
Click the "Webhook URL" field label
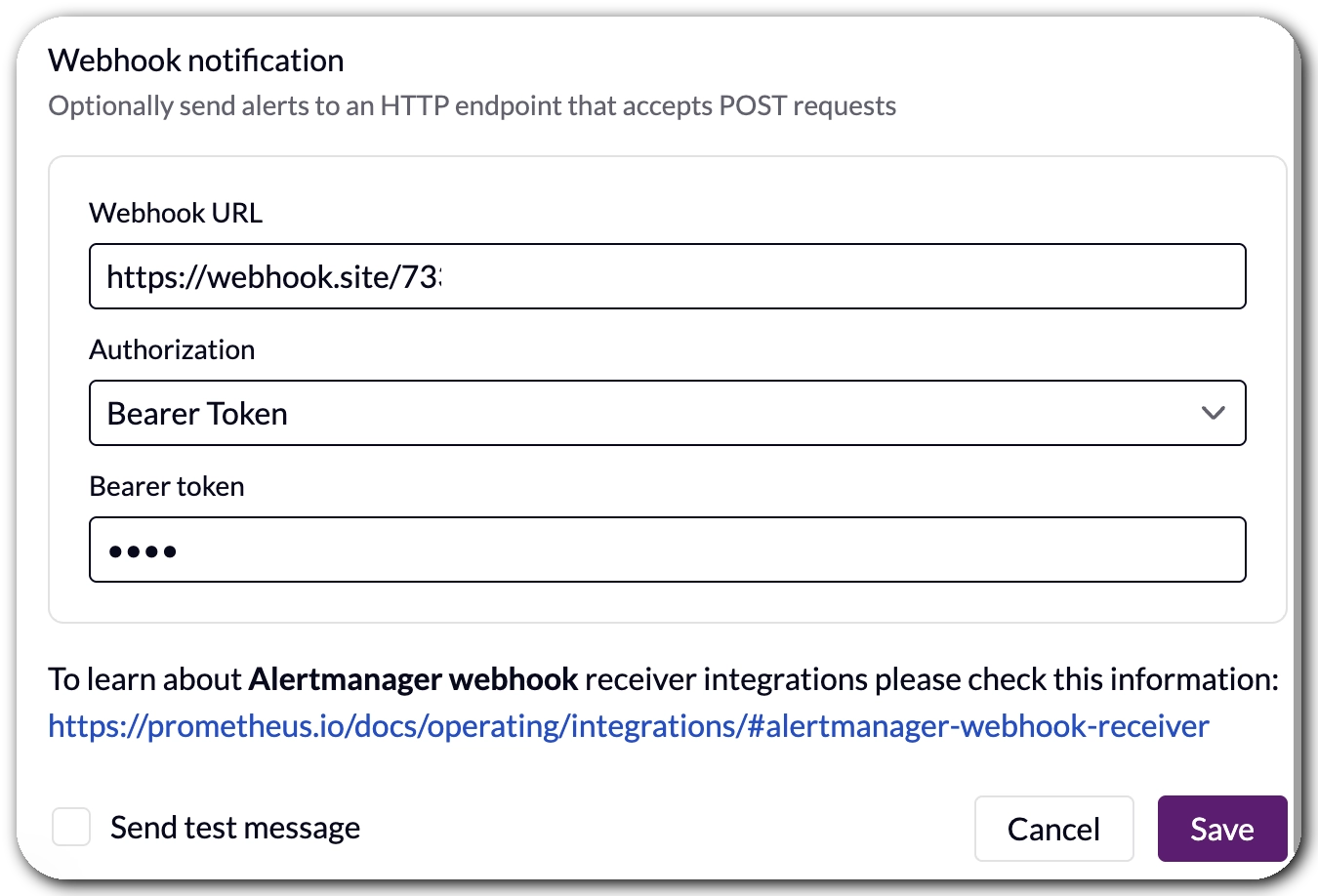coord(176,214)
